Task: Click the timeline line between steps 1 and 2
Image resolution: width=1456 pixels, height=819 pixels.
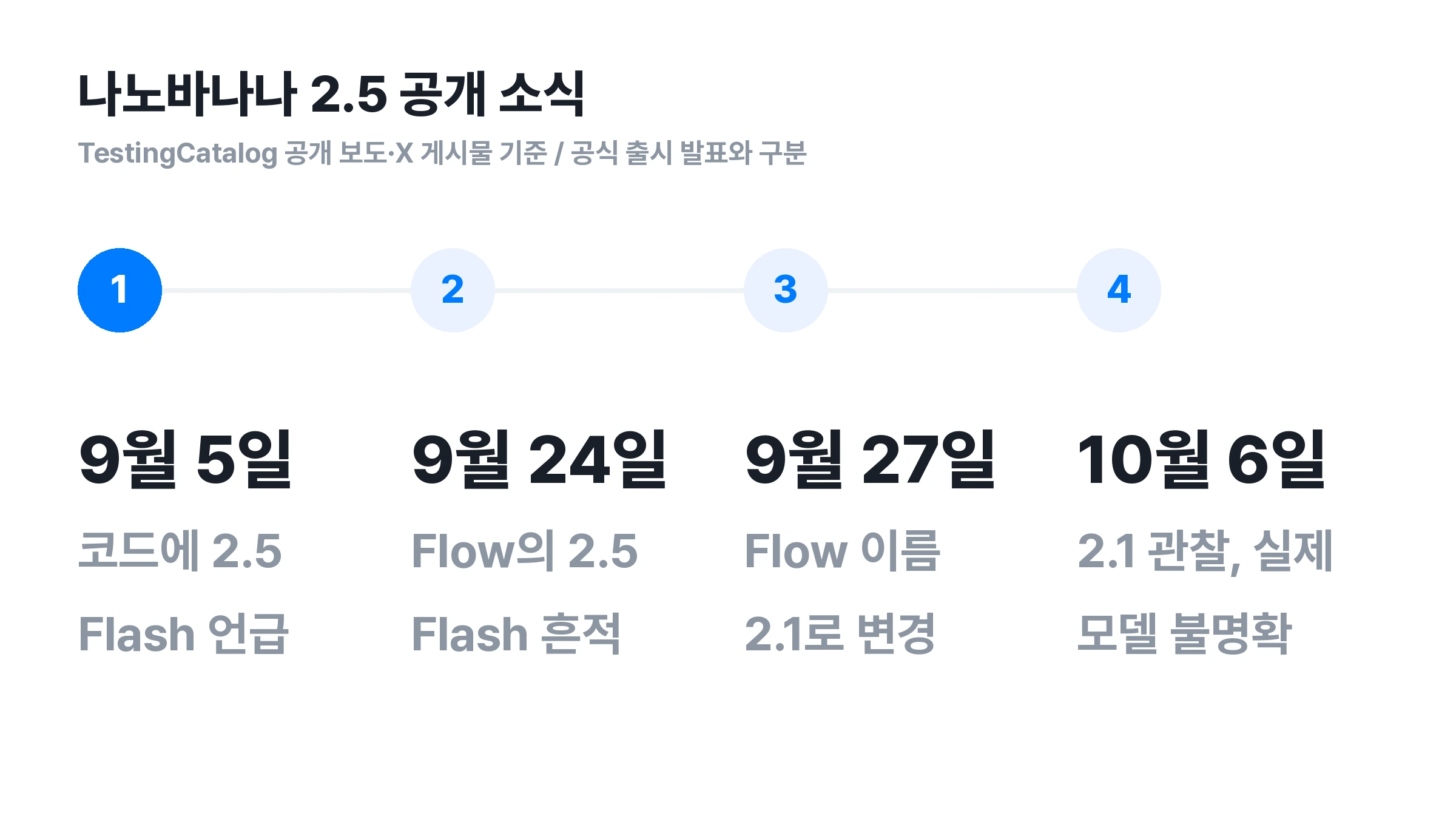Action: 286,291
